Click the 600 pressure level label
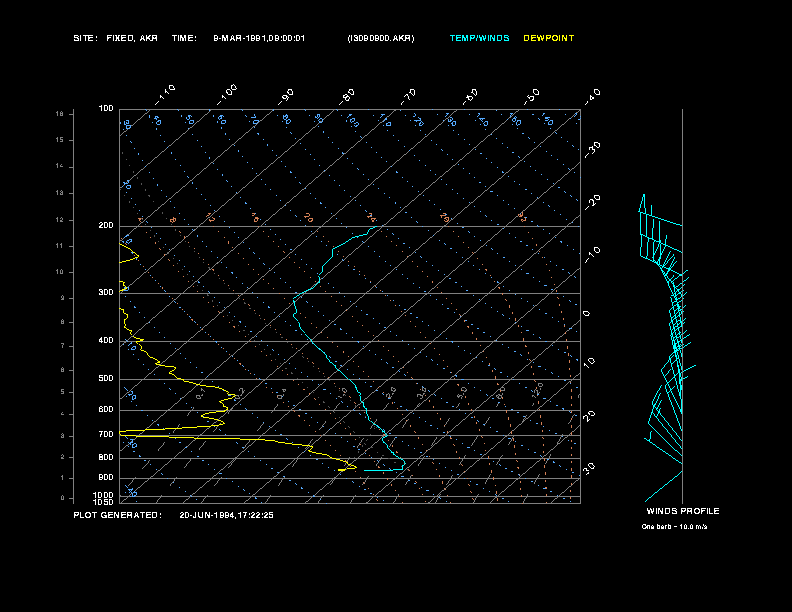 pos(106,410)
